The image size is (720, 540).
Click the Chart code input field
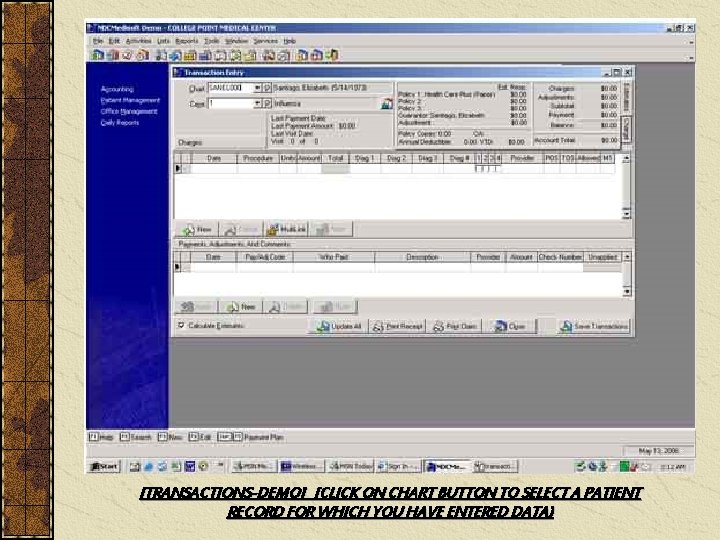pos(231,88)
